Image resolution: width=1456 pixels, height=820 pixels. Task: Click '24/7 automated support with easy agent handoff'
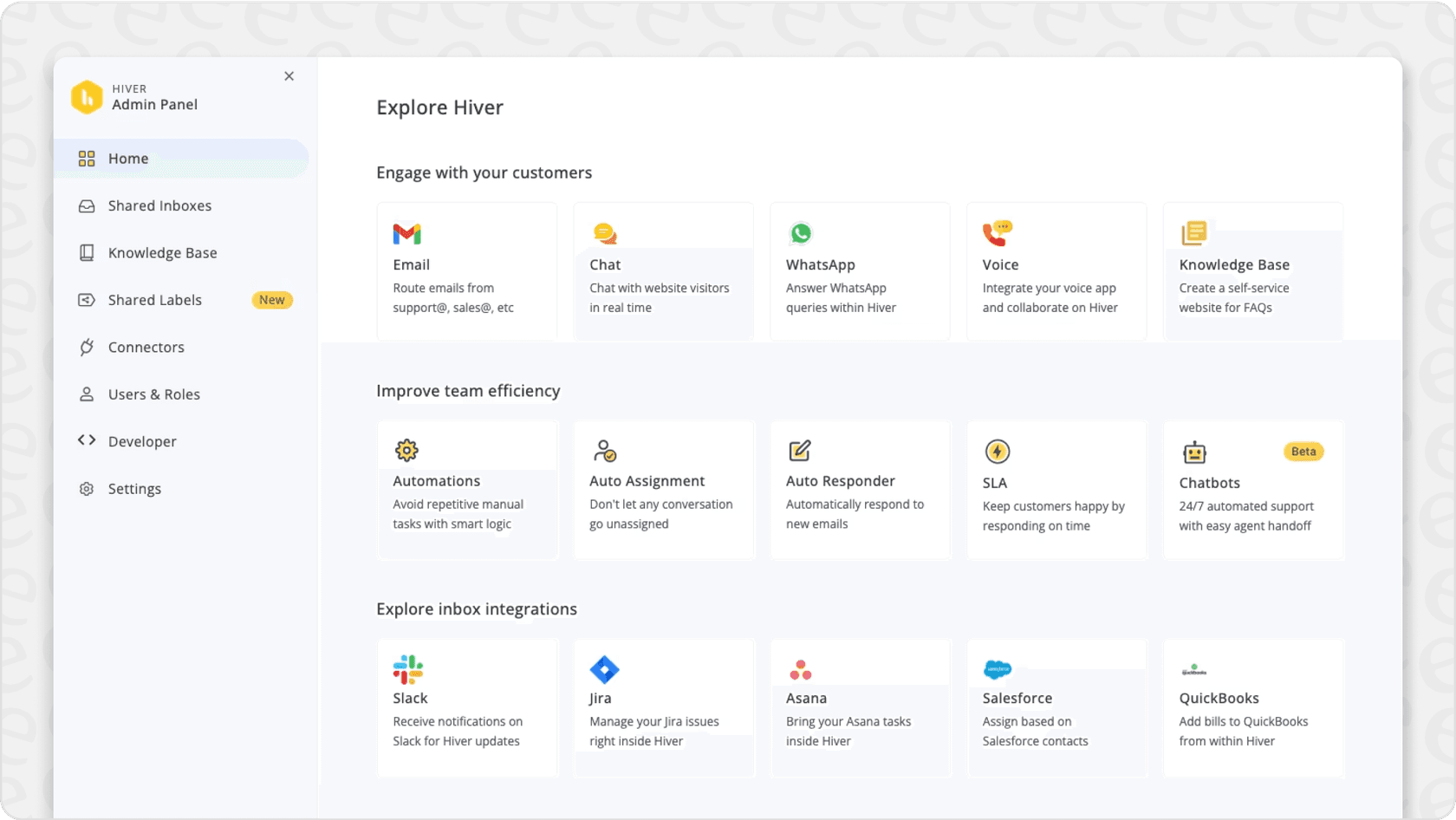pyautogui.click(x=1246, y=516)
